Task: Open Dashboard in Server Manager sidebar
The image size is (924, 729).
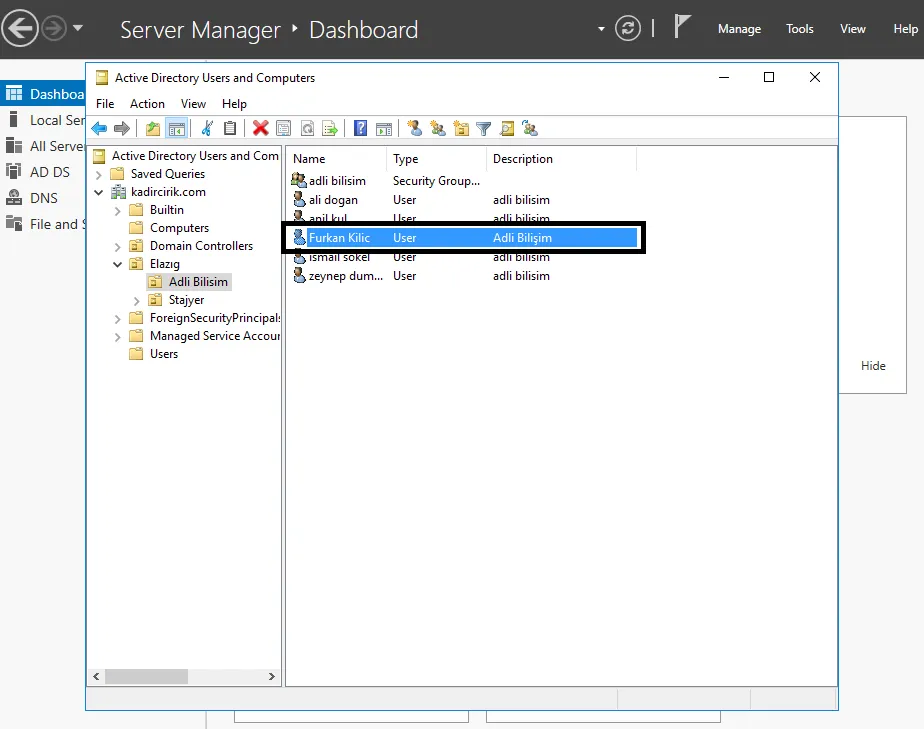Action: point(44,94)
